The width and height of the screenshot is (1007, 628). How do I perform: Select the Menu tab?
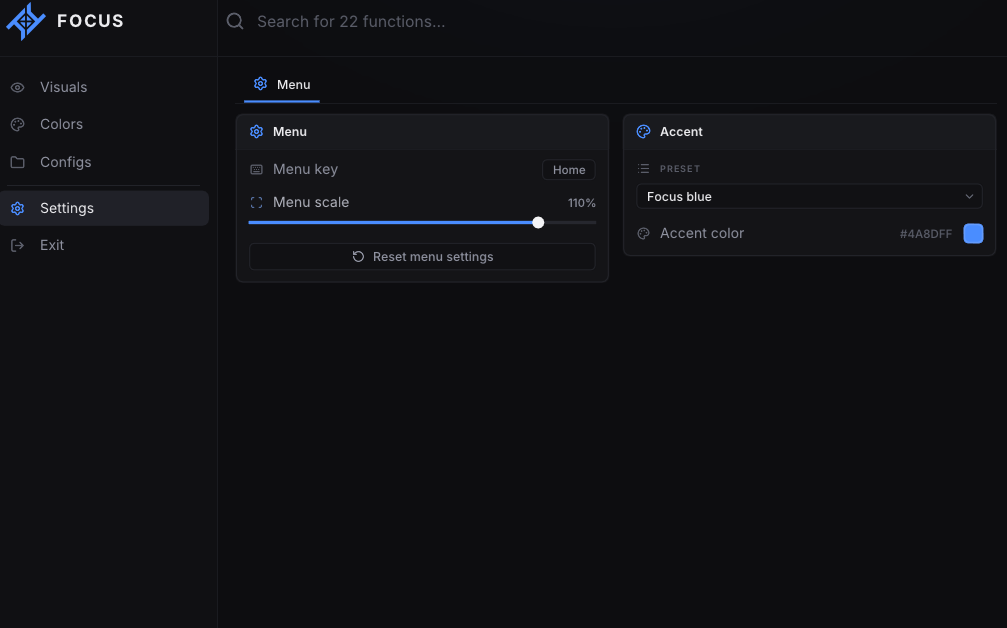282,85
